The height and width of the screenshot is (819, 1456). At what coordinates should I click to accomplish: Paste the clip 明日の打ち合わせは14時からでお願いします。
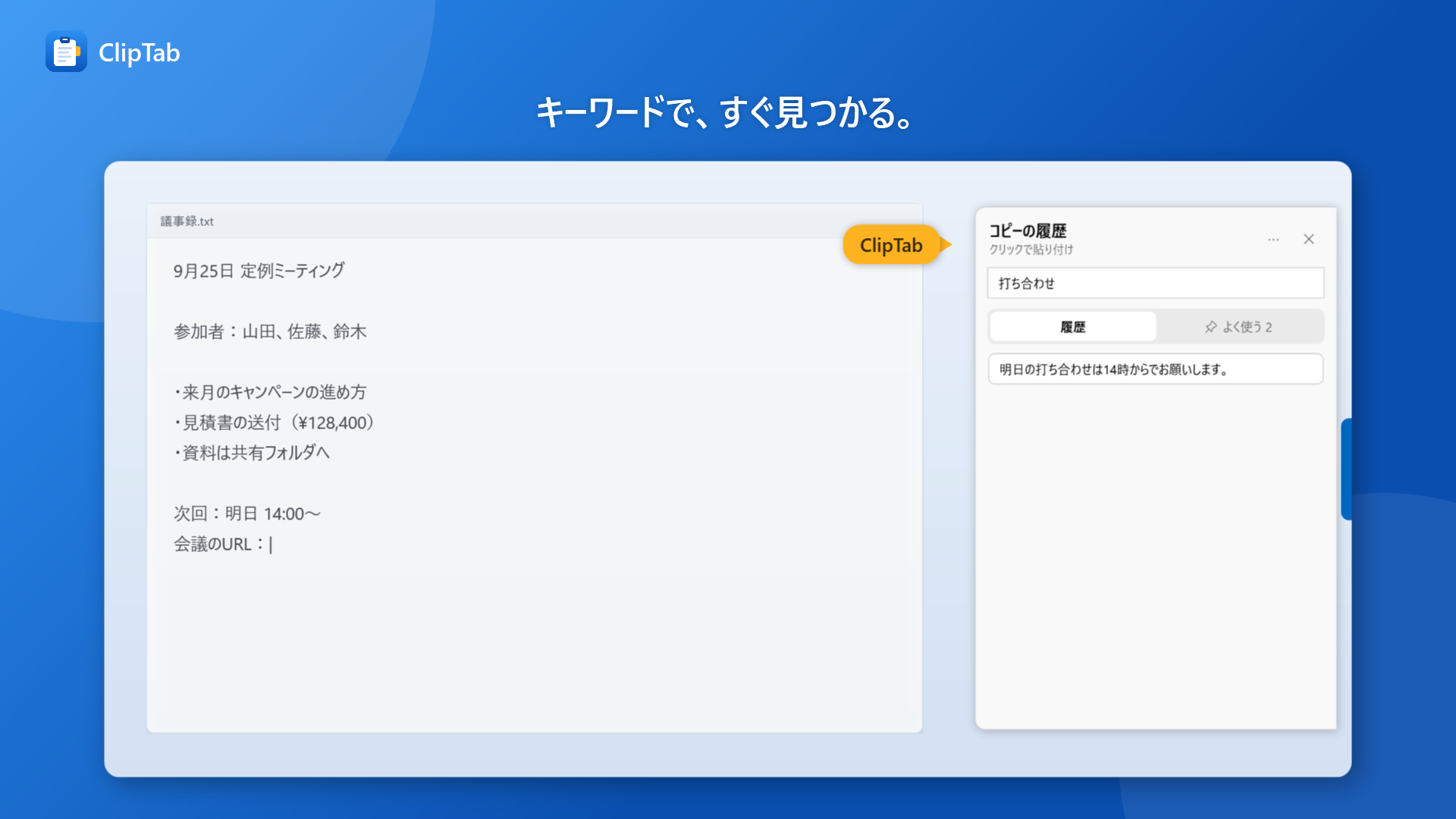1156,369
